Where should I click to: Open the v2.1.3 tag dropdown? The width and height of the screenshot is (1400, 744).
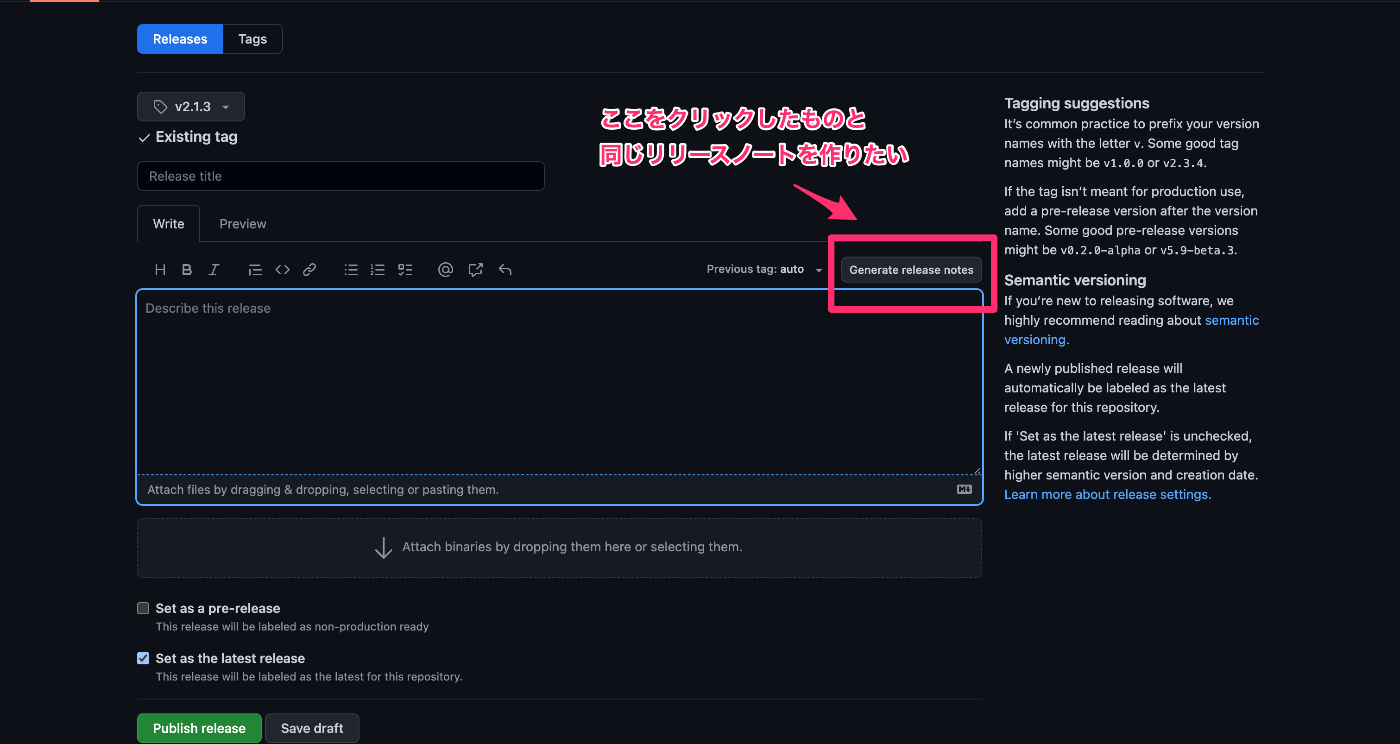coord(190,106)
